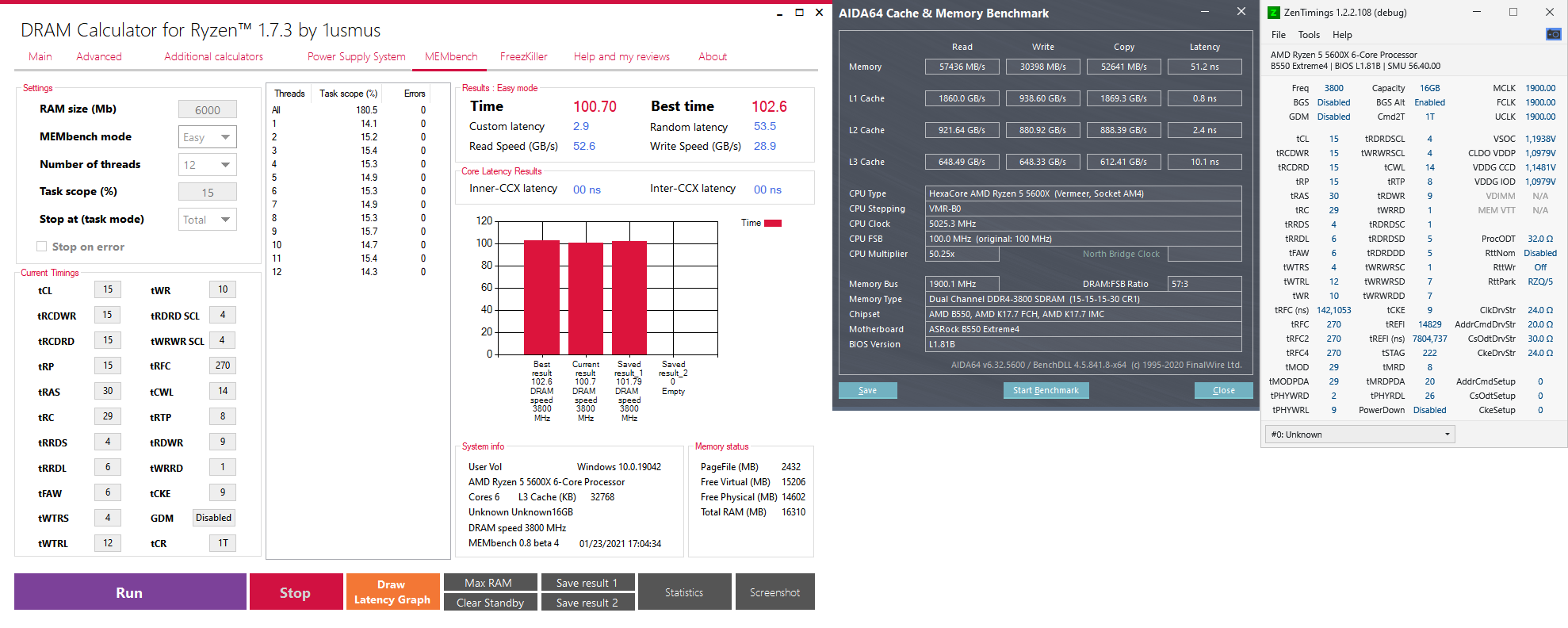Click AIDA64 Memory Read cell '57436 MB/s'
The width and height of the screenshot is (1568, 628).
tap(962, 67)
